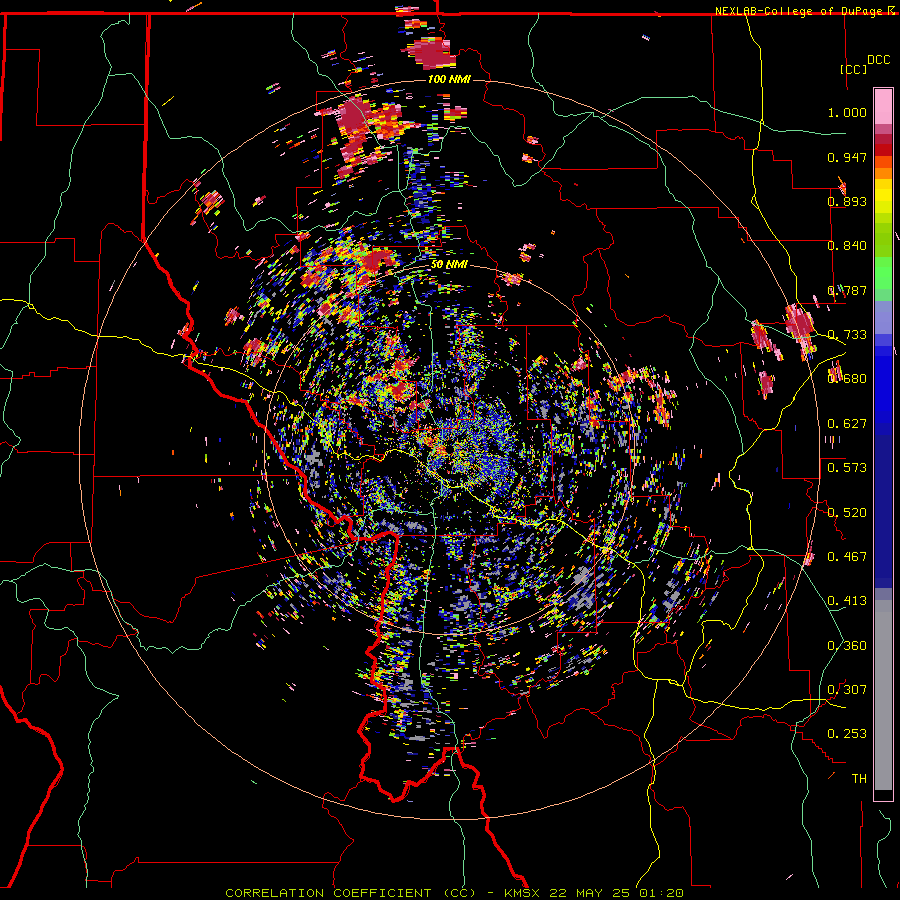This screenshot has width=900, height=900.
Task: Click the 50 NMI range ring label
Action: [449, 265]
